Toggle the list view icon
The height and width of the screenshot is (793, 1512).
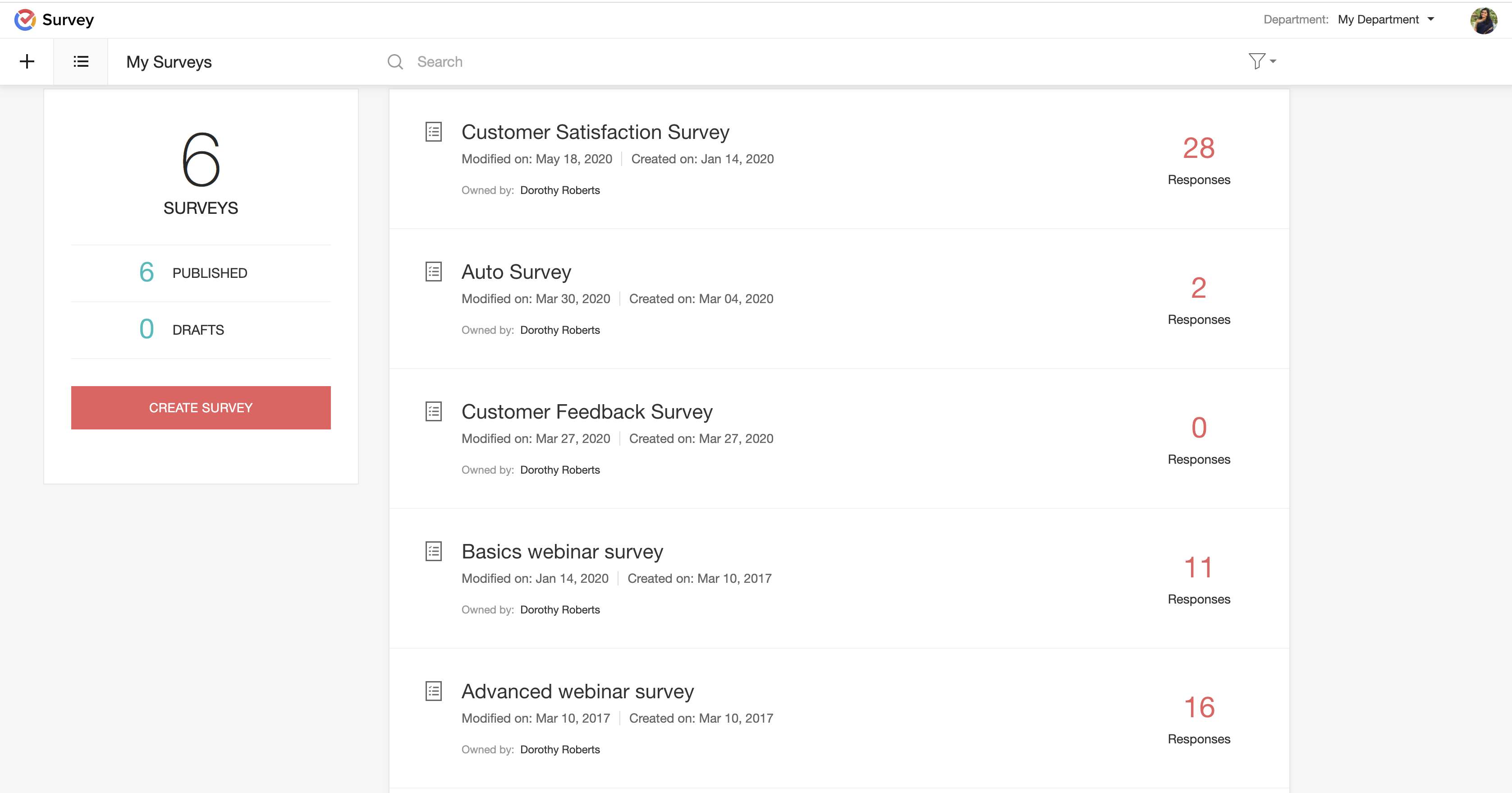pos(81,62)
